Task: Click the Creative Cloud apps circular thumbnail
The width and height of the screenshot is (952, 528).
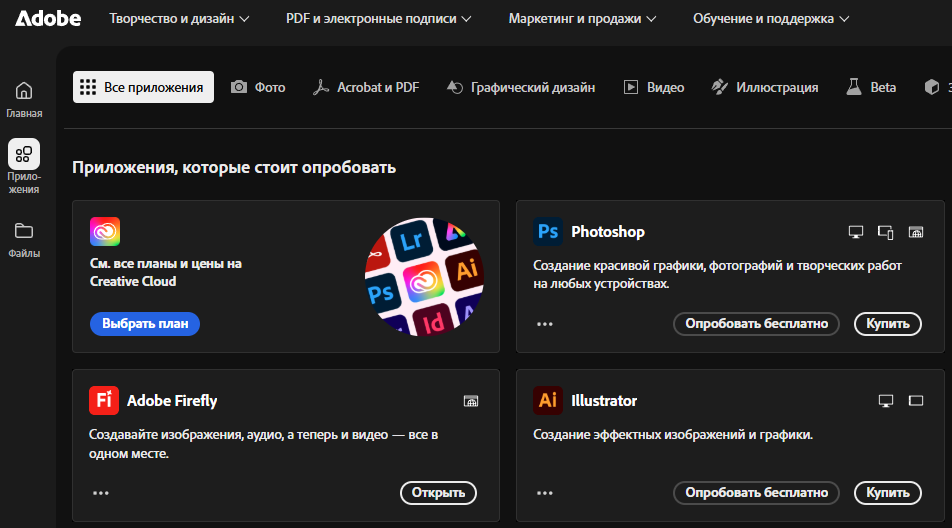Action: click(423, 275)
